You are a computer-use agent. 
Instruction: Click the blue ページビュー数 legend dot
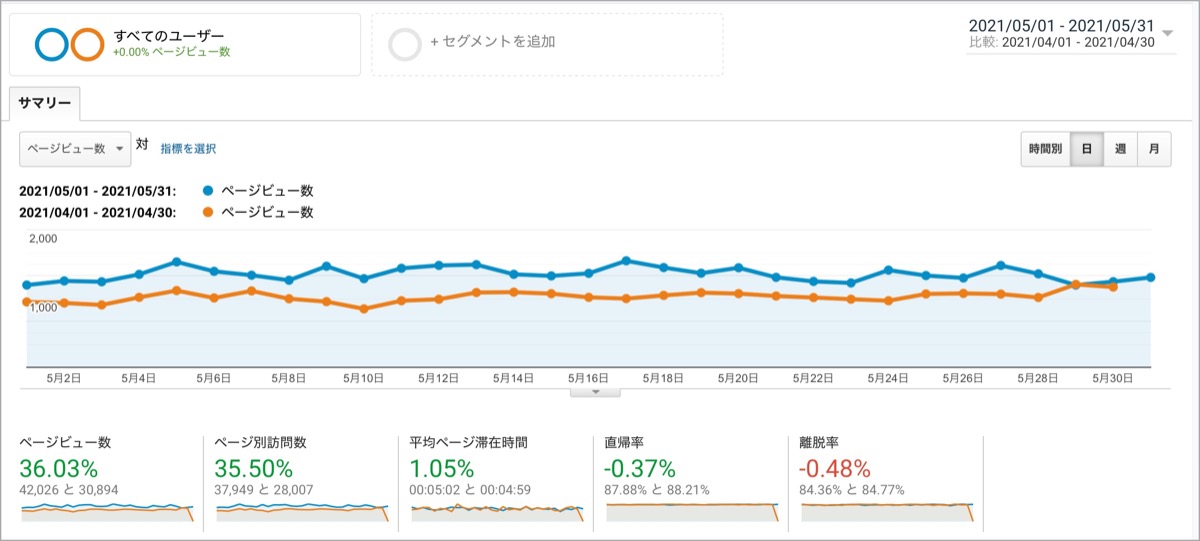pyautogui.click(x=208, y=190)
